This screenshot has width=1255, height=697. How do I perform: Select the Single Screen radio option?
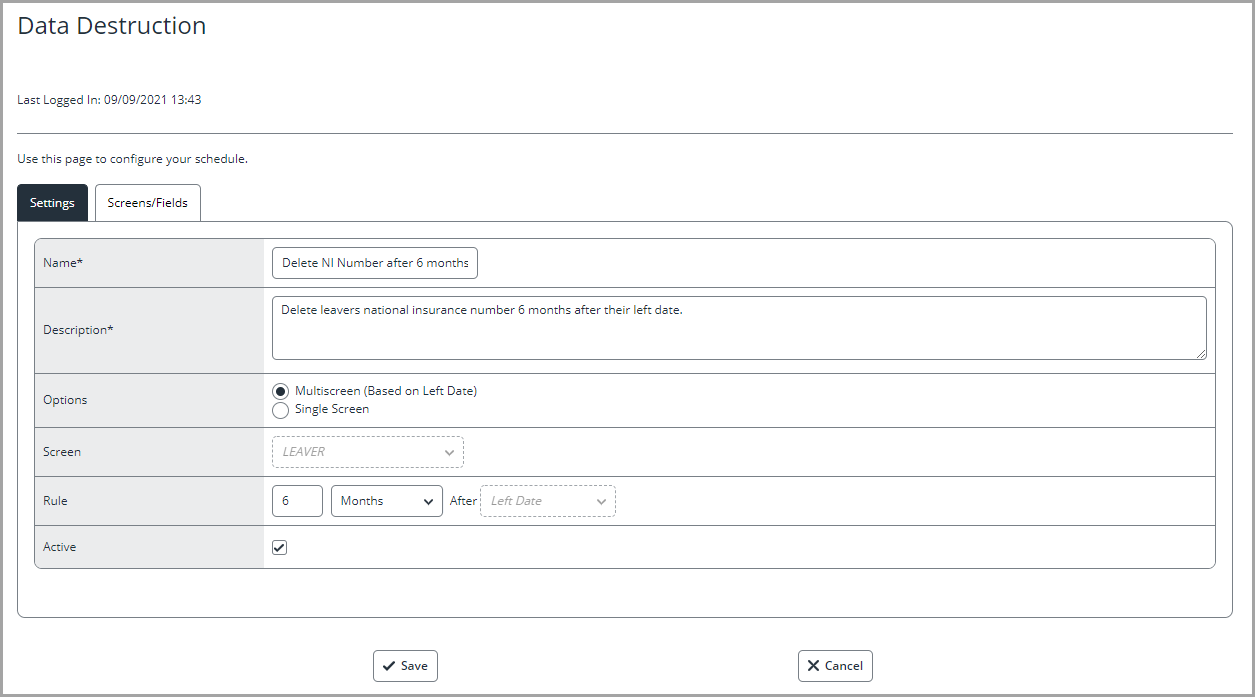[x=280, y=409]
